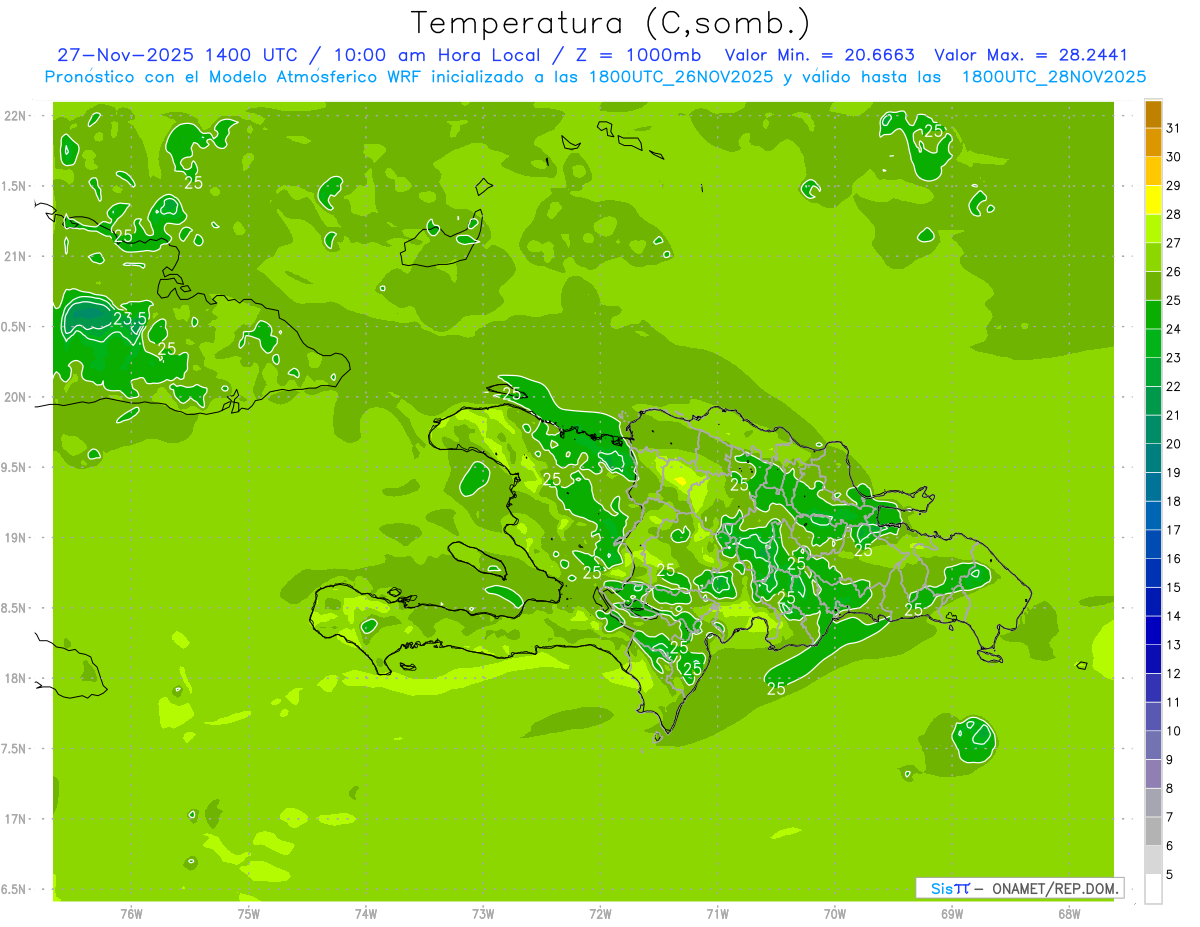Click the orange legend swatch between 30 and 31
The image size is (1200, 927).
1153,143
